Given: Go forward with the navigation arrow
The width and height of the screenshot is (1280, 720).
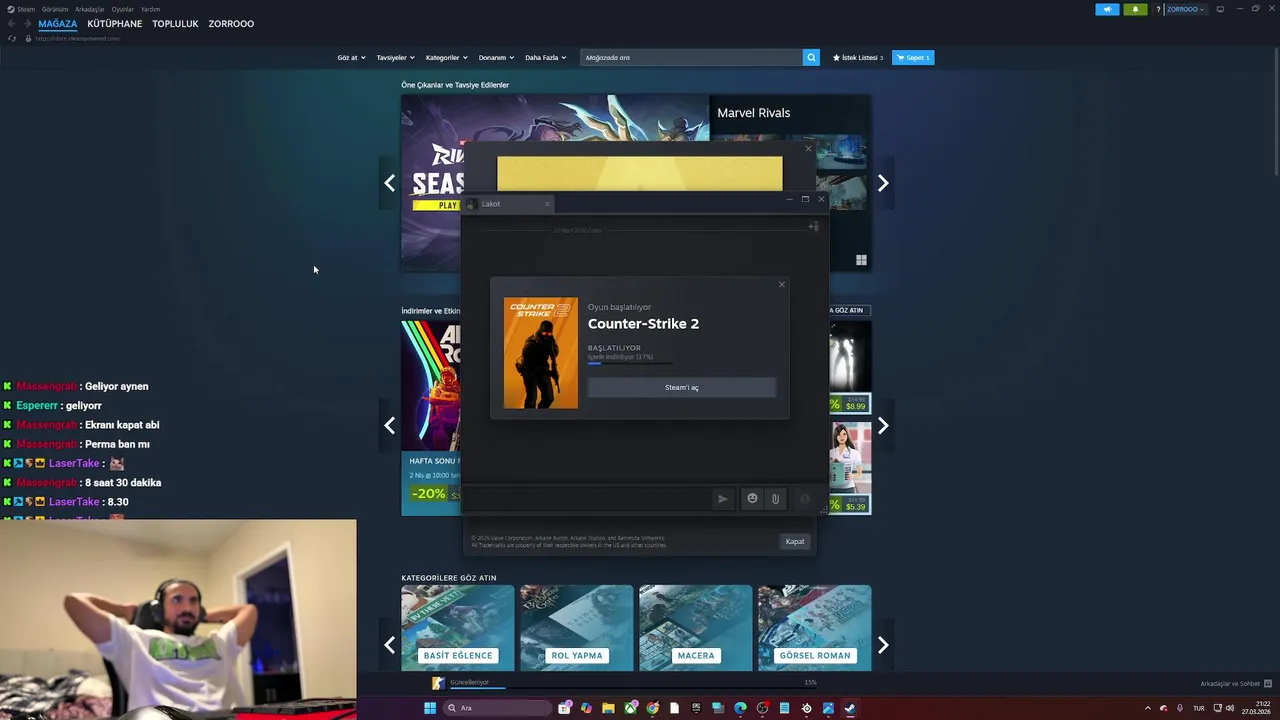Looking at the screenshot, I should pyautogui.click(x=26, y=23).
